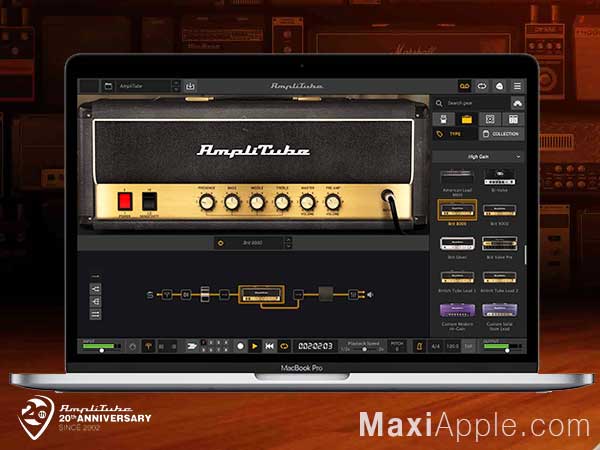Step the Brit 8000 amp model arrows
Viewport: 600px width, 450px height.
coord(289,243)
